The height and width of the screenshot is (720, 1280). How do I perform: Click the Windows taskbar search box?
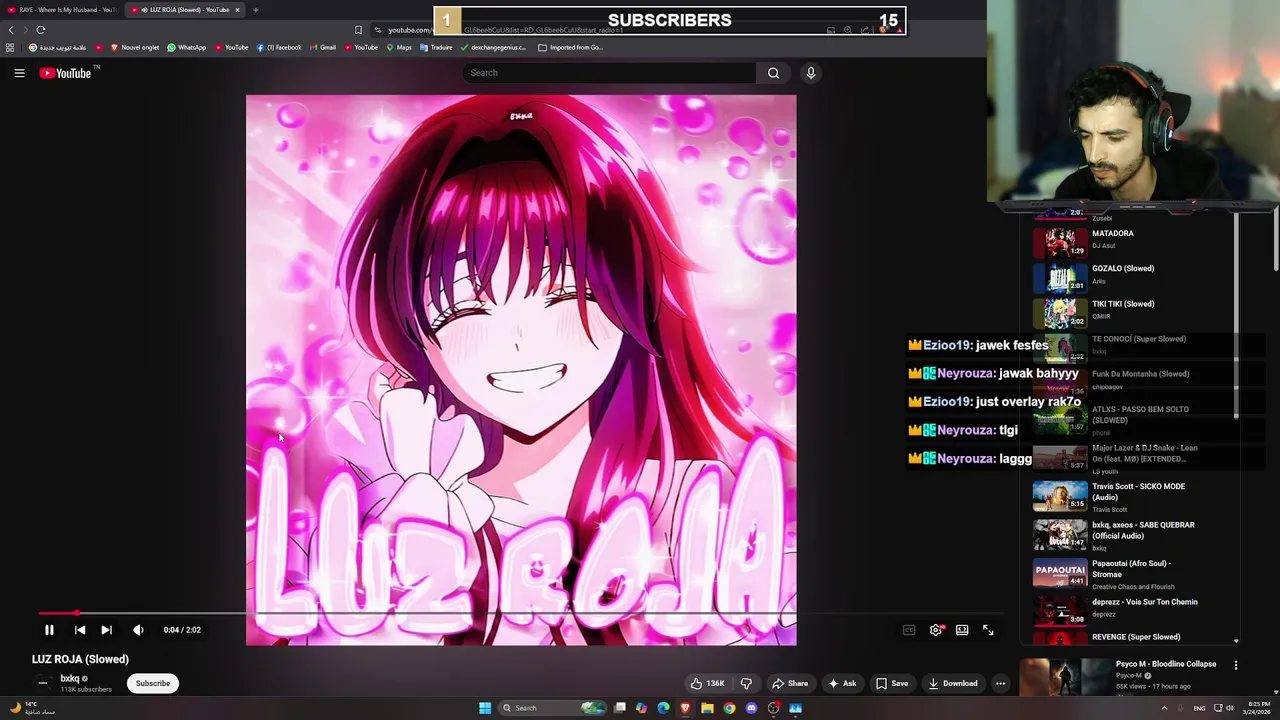click(x=554, y=708)
